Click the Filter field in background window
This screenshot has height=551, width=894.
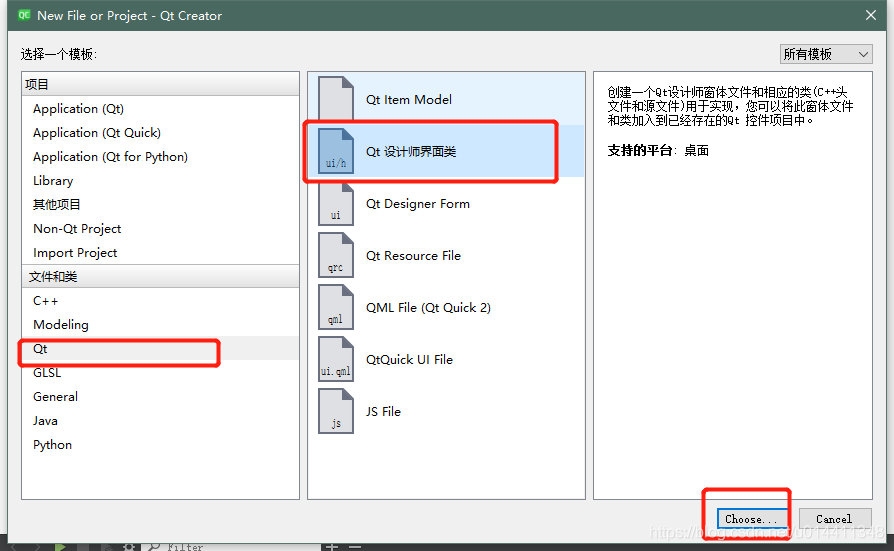click(231, 547)
